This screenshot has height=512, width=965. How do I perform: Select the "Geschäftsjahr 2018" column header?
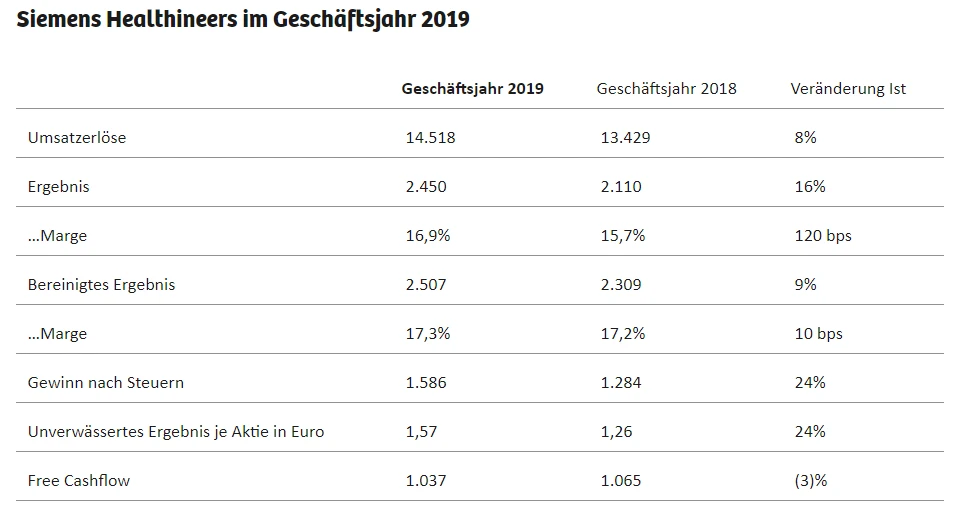point(666,88)
